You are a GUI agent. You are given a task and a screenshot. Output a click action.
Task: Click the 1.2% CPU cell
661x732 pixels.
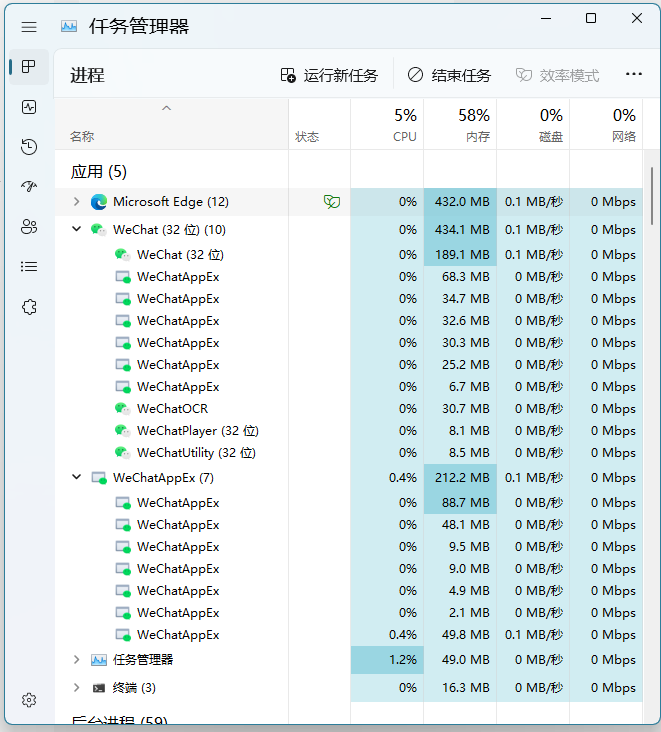pos(387,660)
